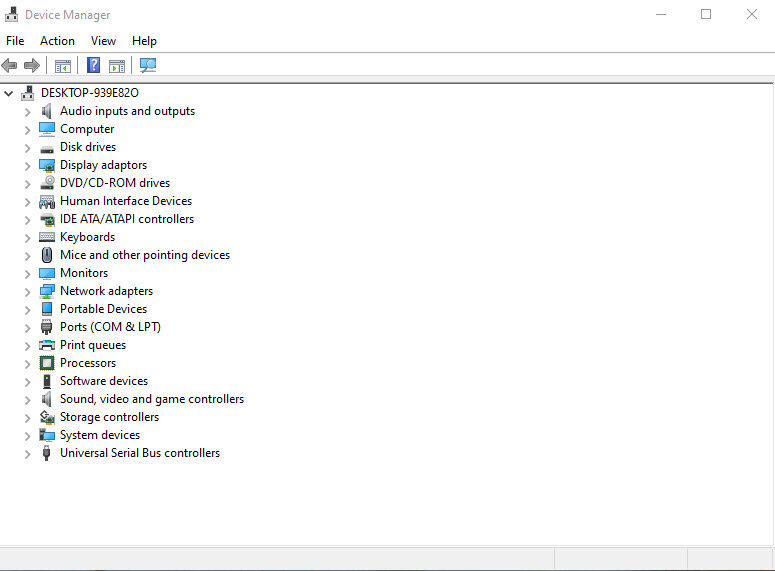The height and width of the screenshot is (571, 775).
Task: Click the printer icon beside Print queues
Action: coord(47,345)
